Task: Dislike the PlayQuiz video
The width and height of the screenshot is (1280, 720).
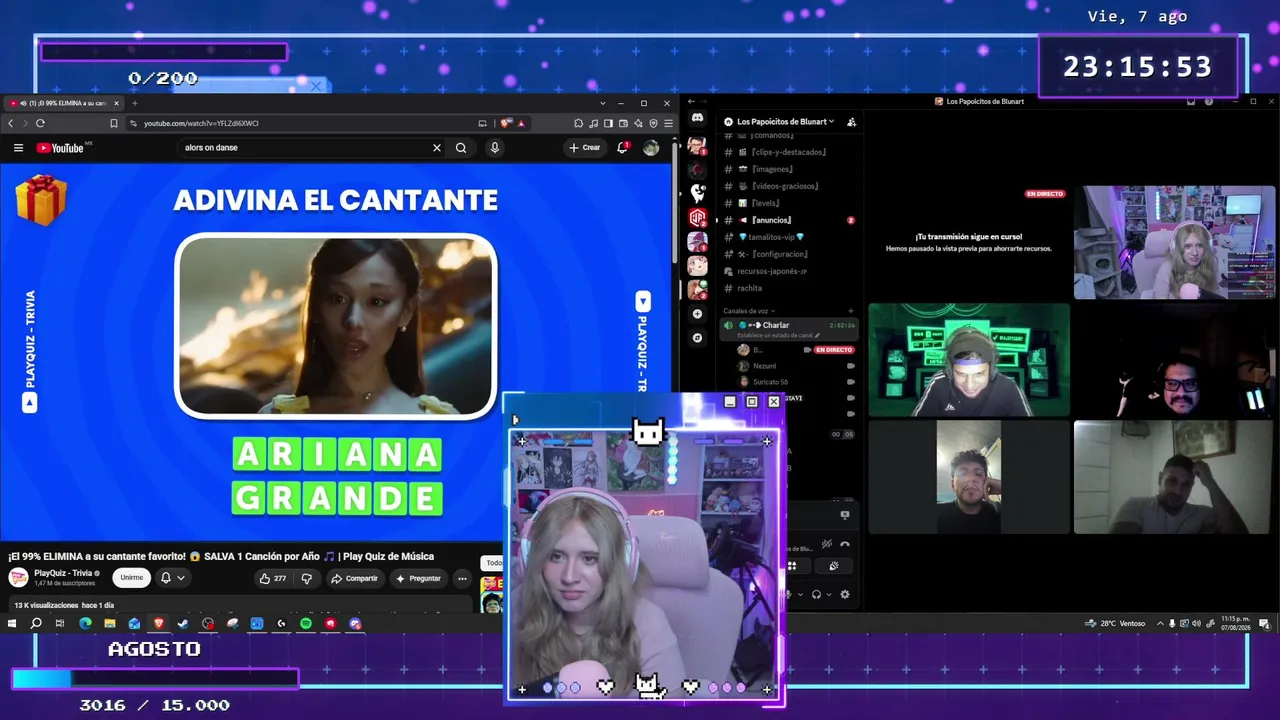Action: (306, 578)
